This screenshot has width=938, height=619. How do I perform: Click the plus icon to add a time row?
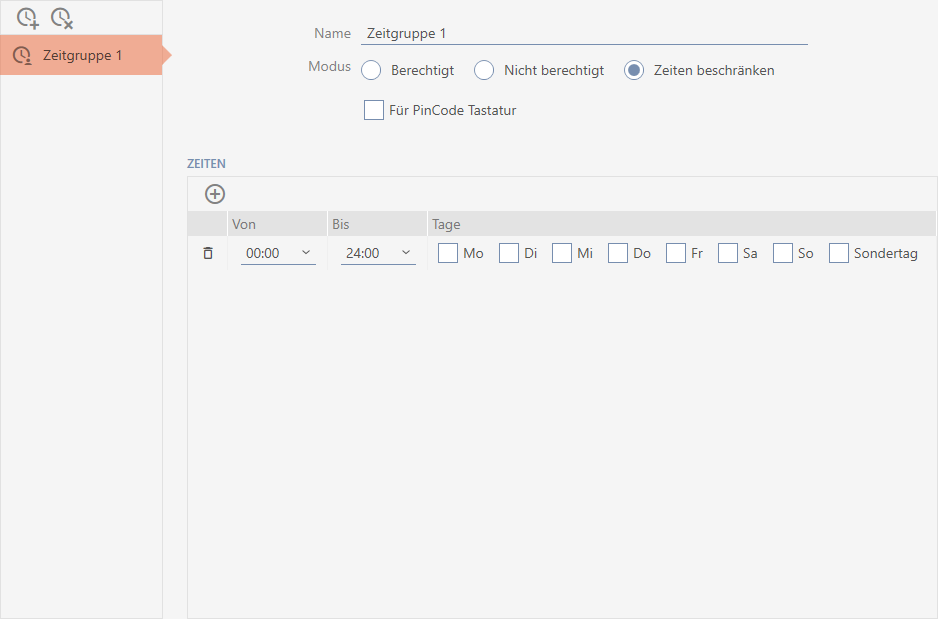(x=215, y=194)
